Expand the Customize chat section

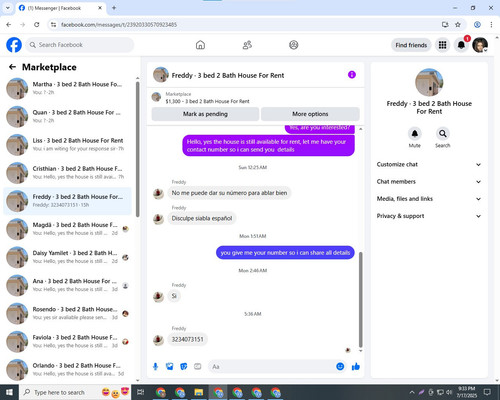click(x=429, y=164)
